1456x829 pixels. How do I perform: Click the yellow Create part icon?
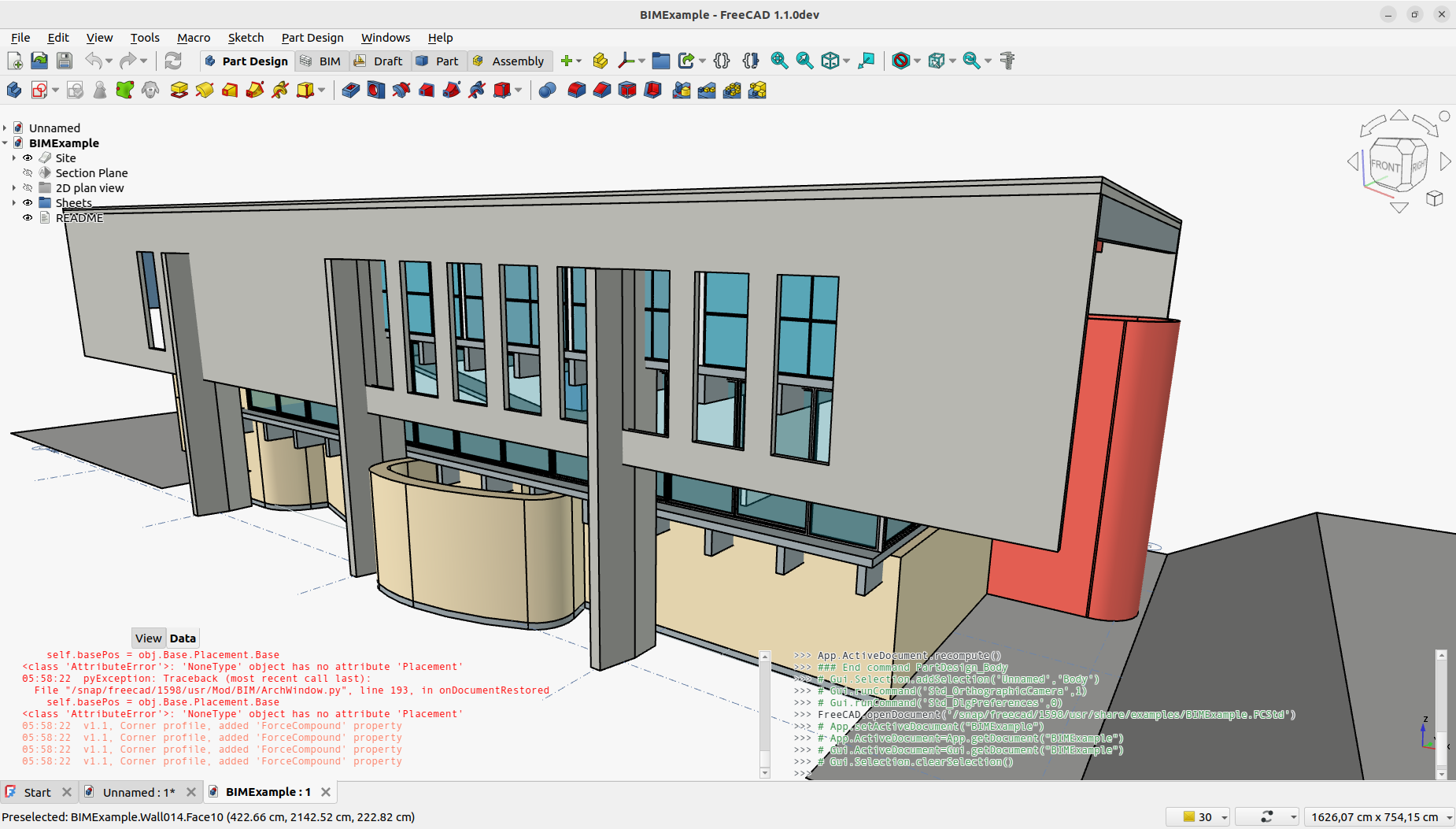[x=601, y=61]
